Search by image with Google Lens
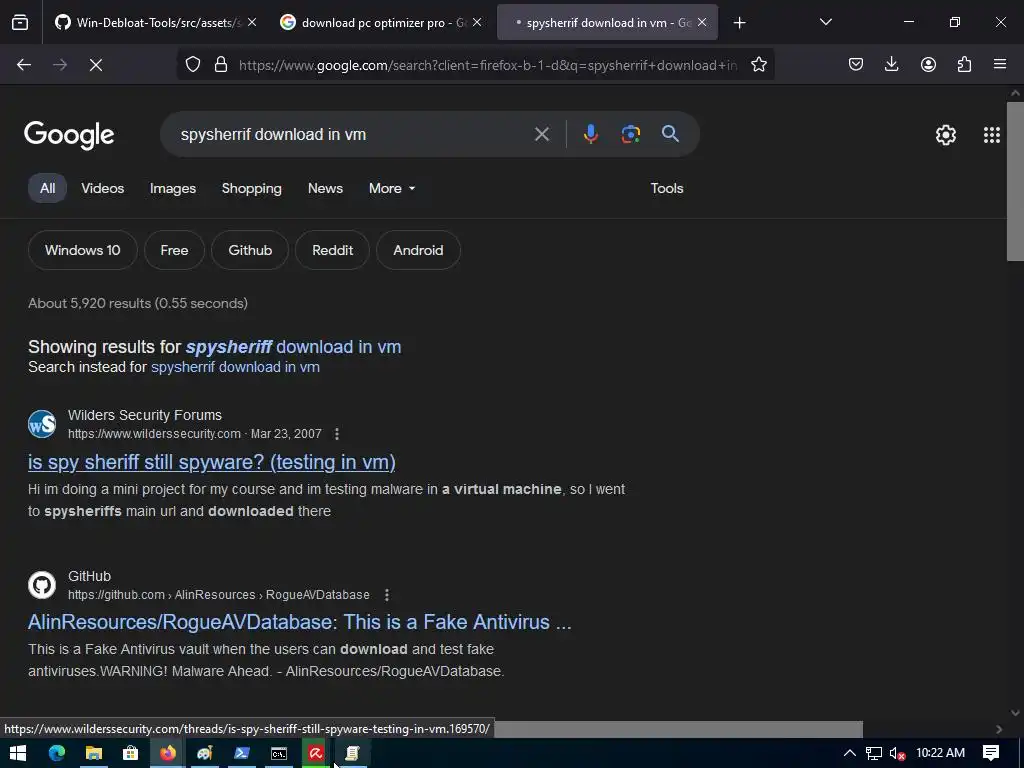The height and width of the screenshot is (768, 1024). (630, 134)
